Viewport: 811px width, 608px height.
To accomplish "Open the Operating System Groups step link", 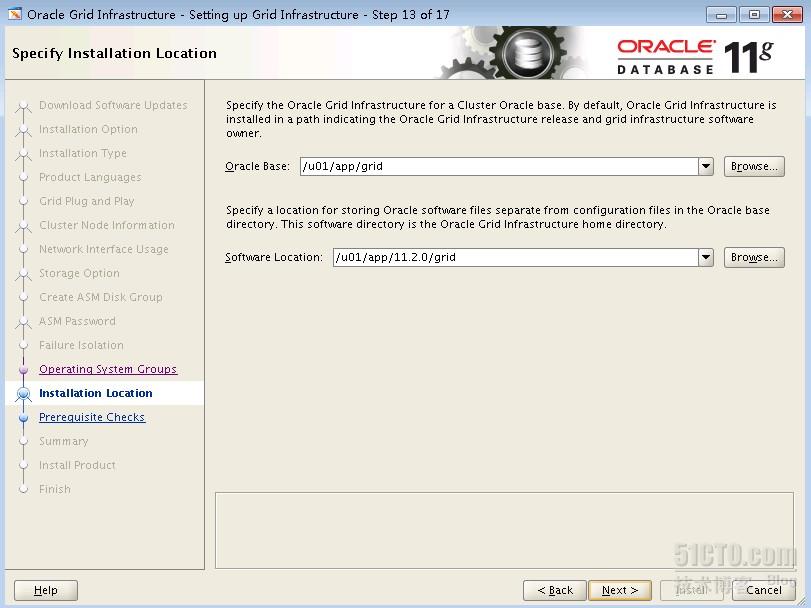I will (x=108, y=369).
